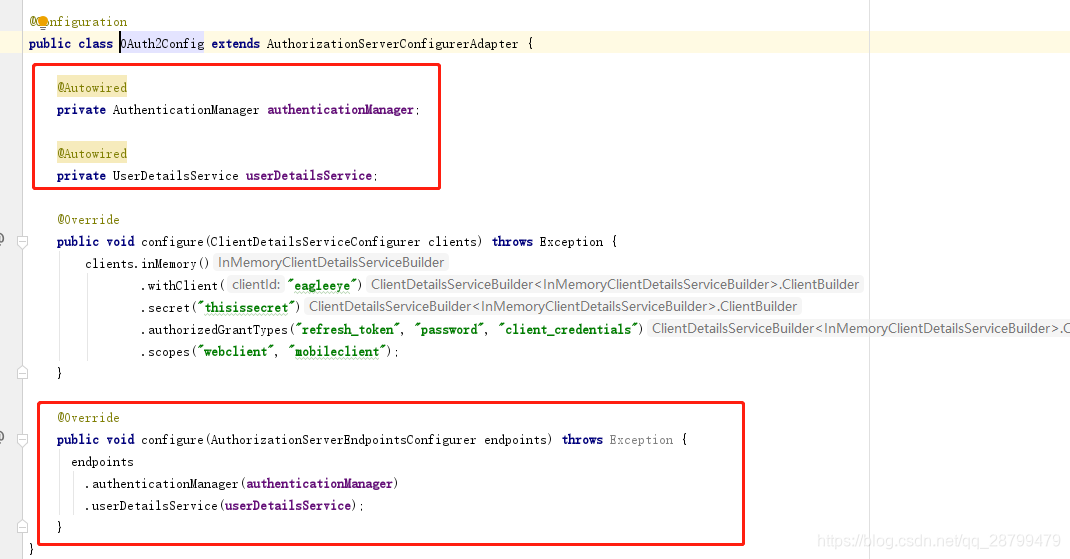Viewport: 1070px width, 559px height.
Task: Click the extends keyword
Action: [235, 44]
